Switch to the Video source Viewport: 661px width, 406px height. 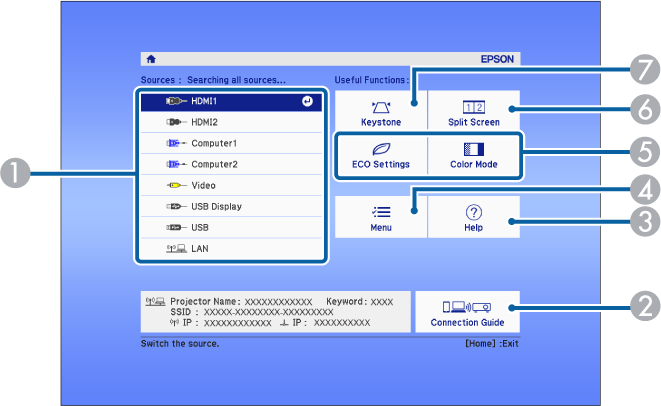pos(231,185)
